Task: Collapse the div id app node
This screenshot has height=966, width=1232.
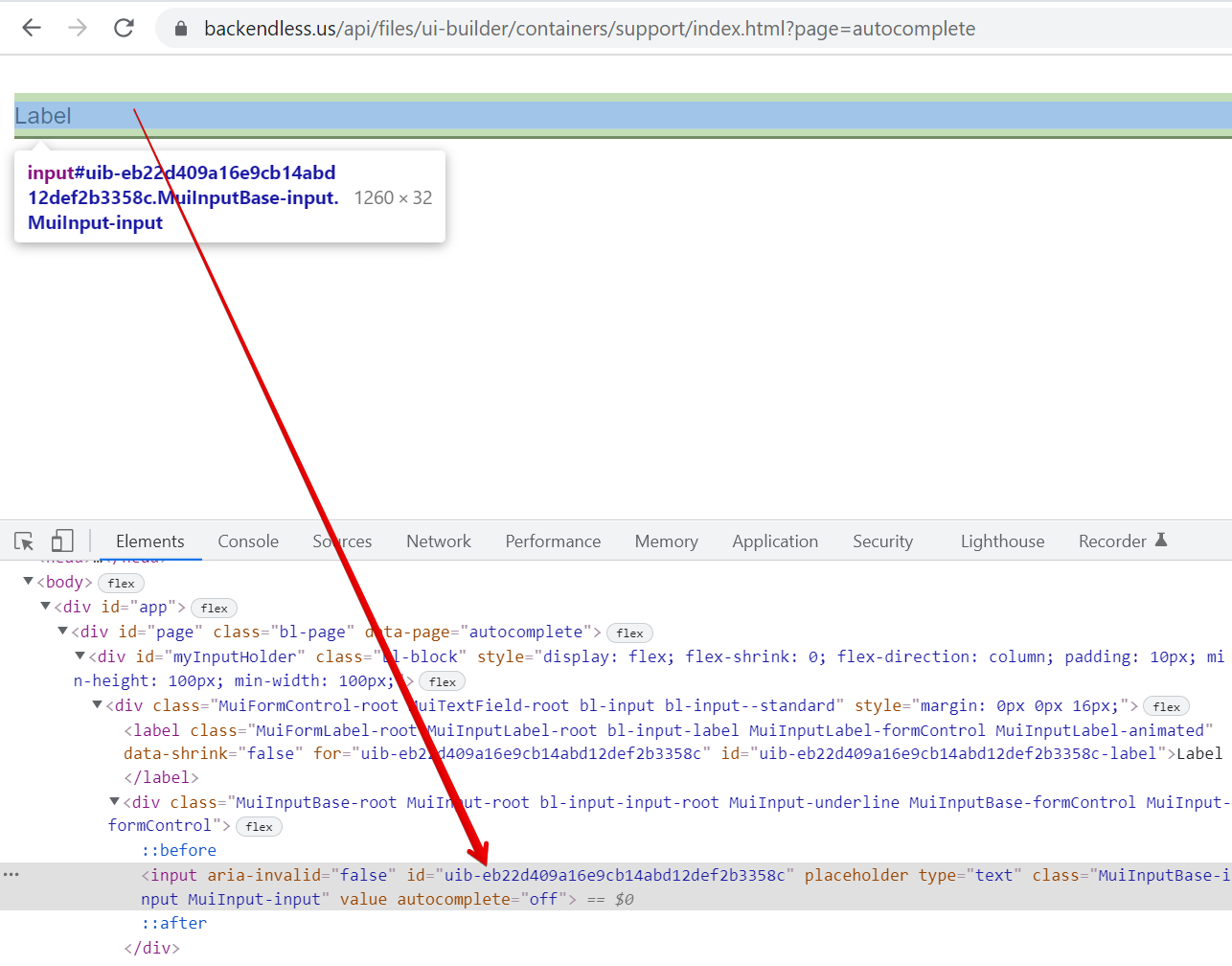Action: pyautogui.click(x=46, y=607)
